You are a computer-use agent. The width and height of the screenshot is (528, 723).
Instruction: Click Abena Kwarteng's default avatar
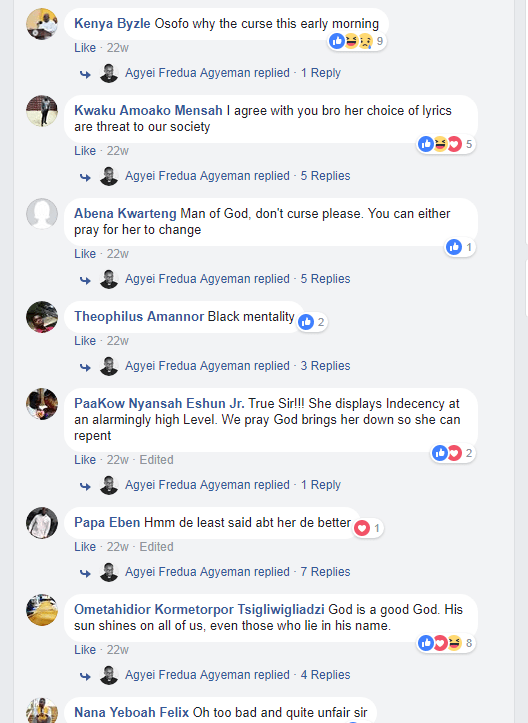point(42,213)
